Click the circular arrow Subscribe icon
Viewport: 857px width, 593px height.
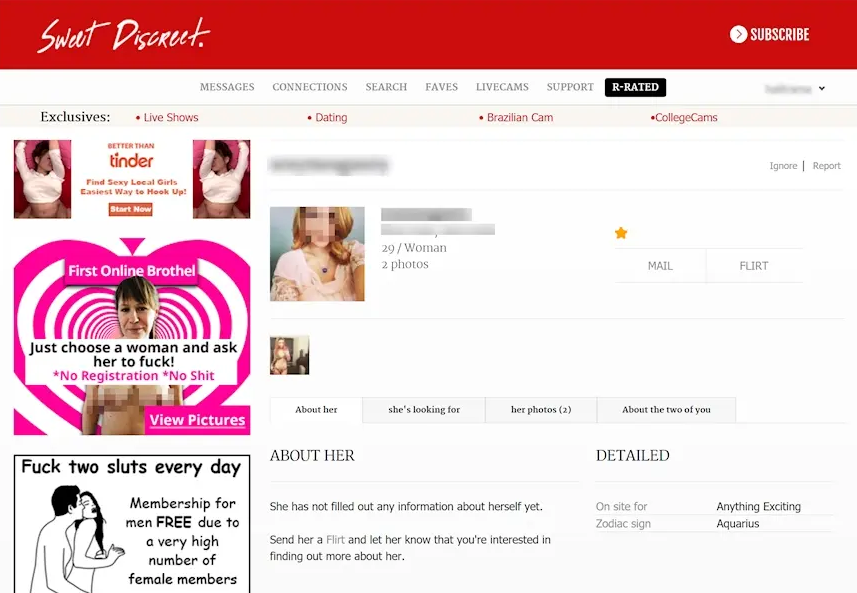[737, 34]
